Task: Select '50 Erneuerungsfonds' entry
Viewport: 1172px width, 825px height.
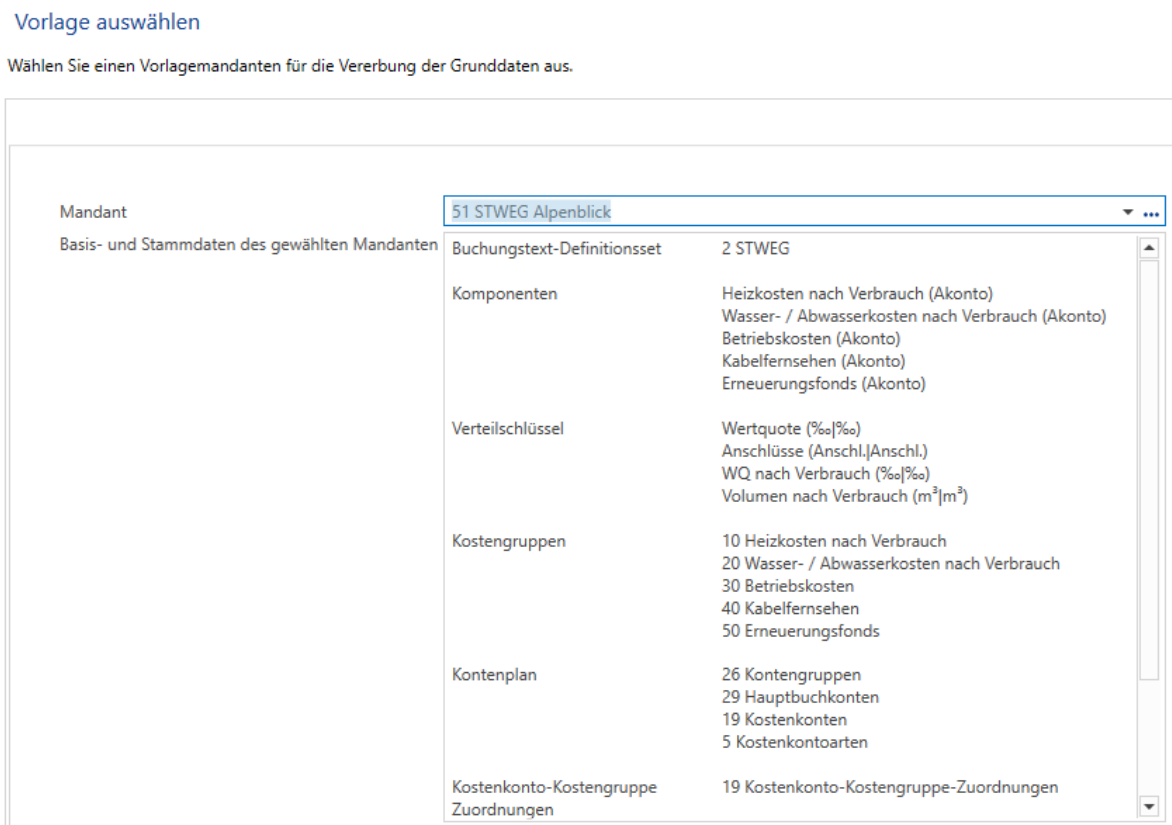Action: tap(801, 630)
